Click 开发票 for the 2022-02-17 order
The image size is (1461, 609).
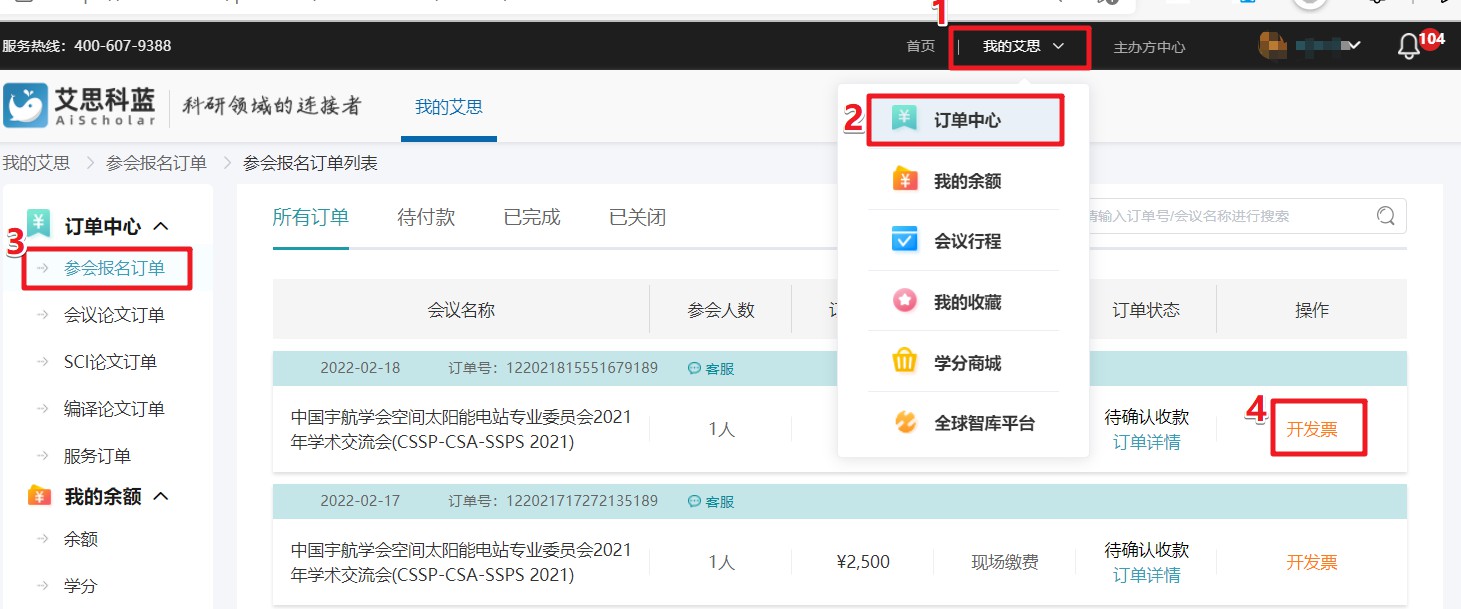coord(1312,562)
